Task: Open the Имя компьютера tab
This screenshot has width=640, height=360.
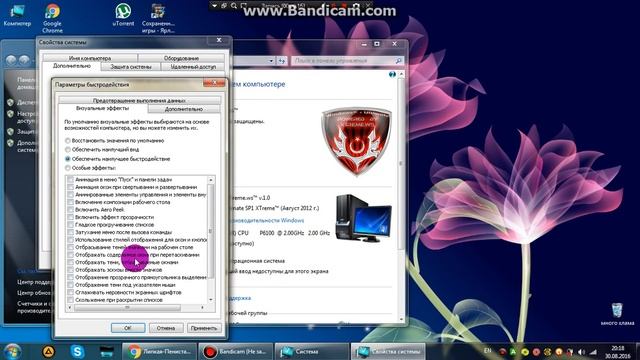Action: click(x=90, y=58)
